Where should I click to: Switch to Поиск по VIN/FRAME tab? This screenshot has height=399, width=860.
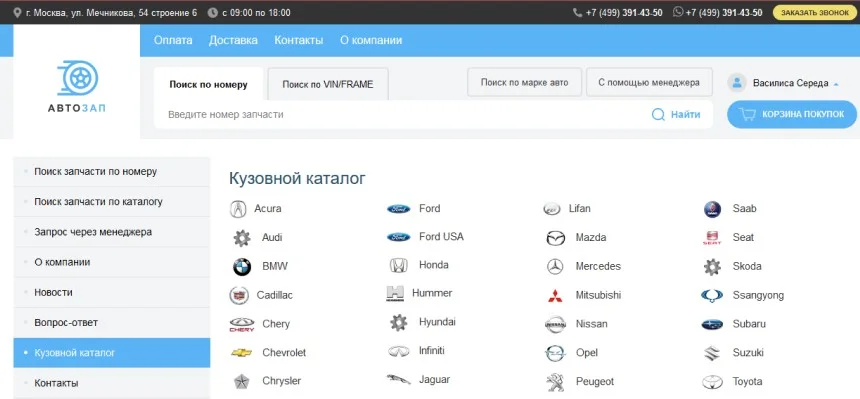coord(328,84)
